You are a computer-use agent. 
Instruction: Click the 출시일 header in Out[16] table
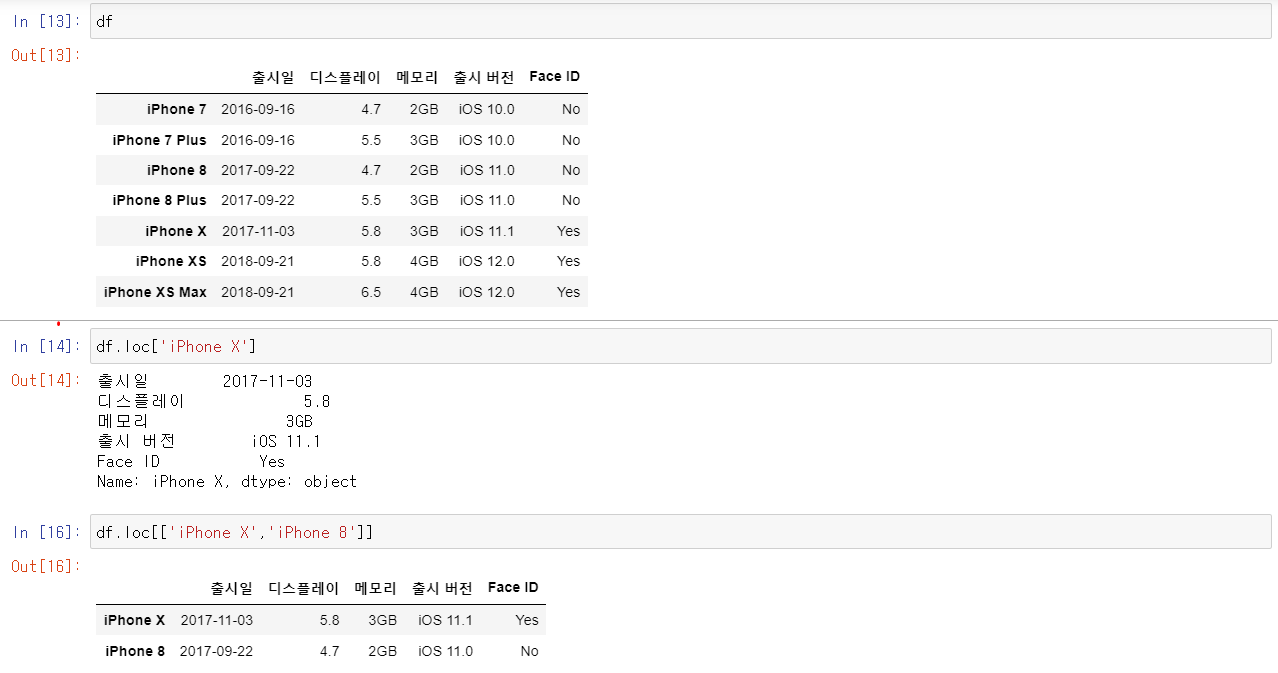231,588
